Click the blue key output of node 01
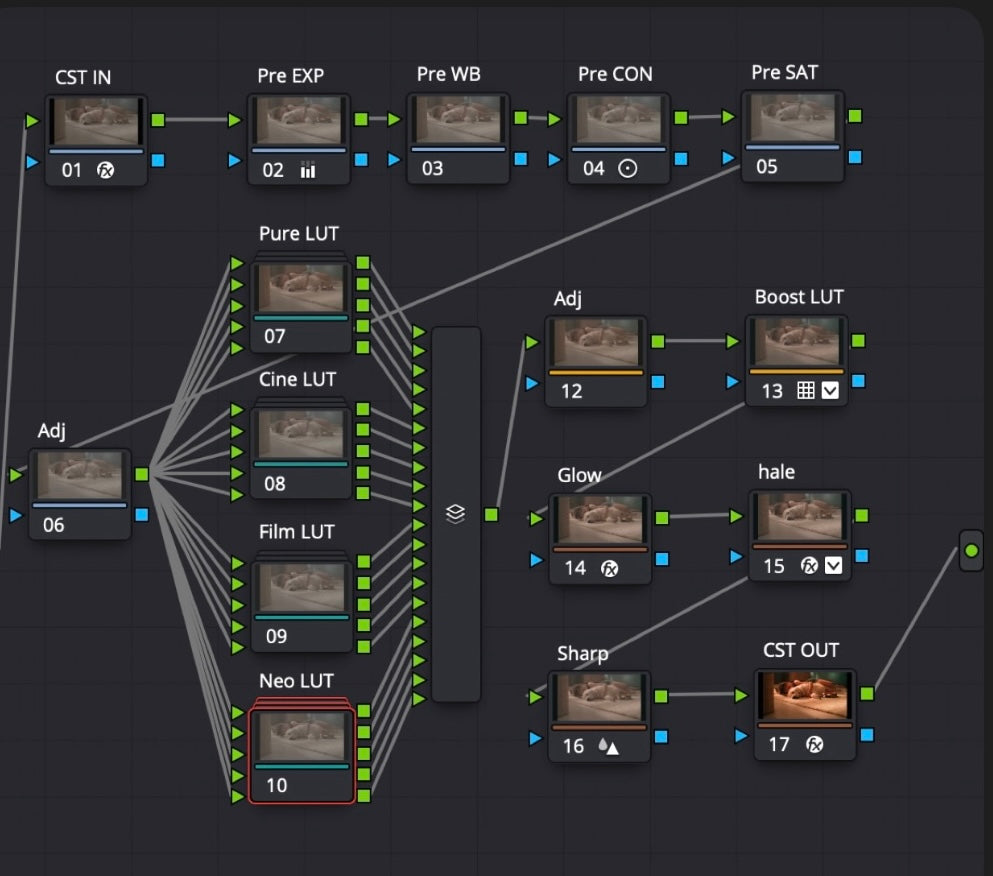This screenshot has width=993, height=876. [x=158, y=161]
